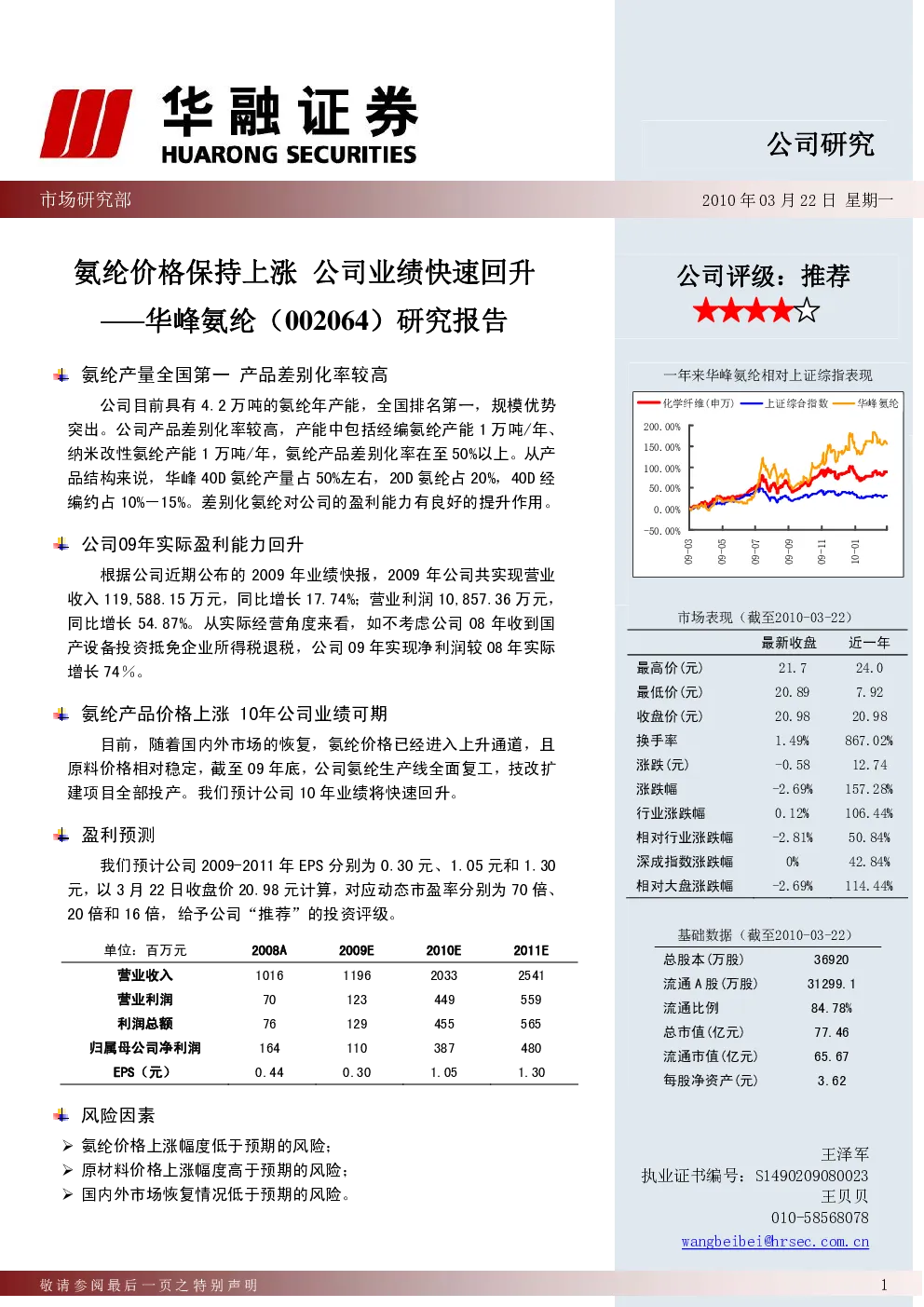Click analyst name 王泽军
The width and height of the screenshot is (924, 1307).
(x=845, y=1154)
